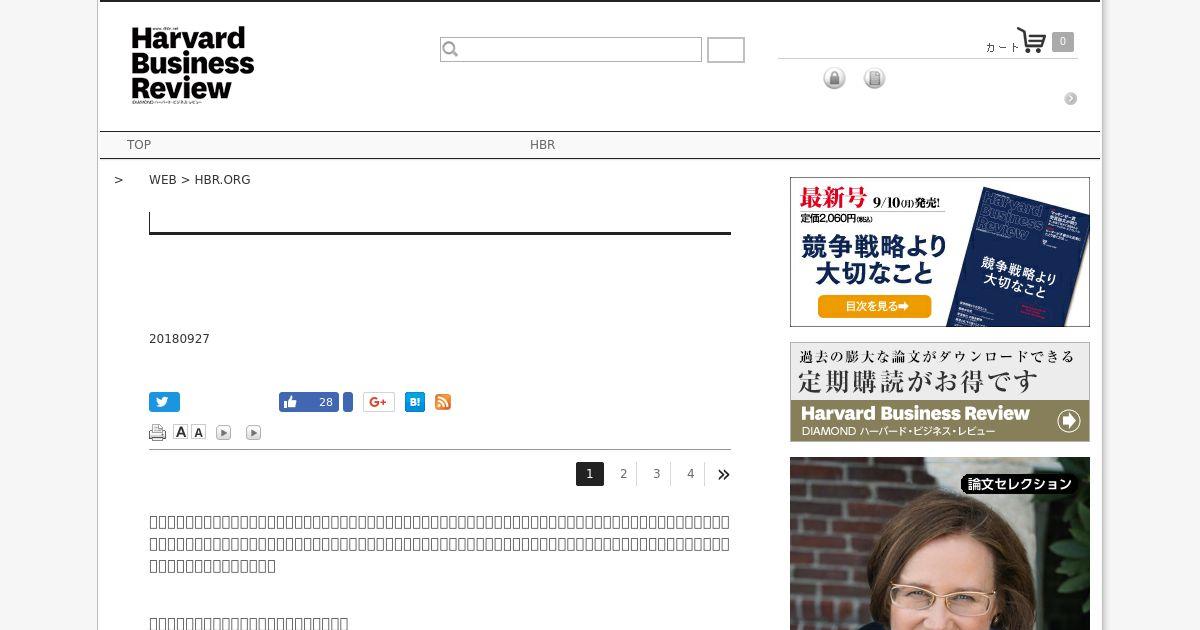Open the orange RSS feed icon
This screenshot has width=1200, height=630.
(443, 402)
